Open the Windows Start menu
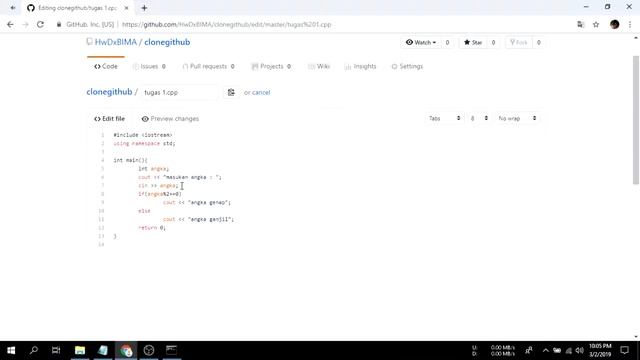640x360 pixels. [11, 350]
